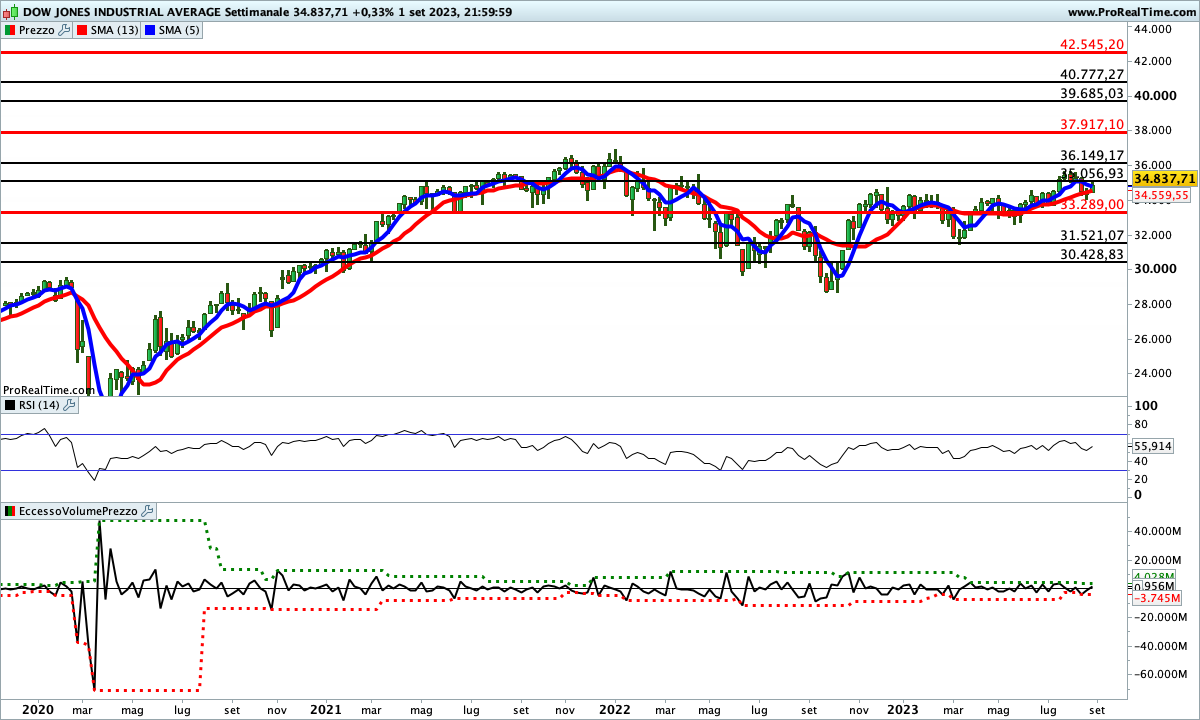Select the RSI (14) panel label
This screenshot has width=1200, height=720.
pyautogui.click(x=40, y=405)
